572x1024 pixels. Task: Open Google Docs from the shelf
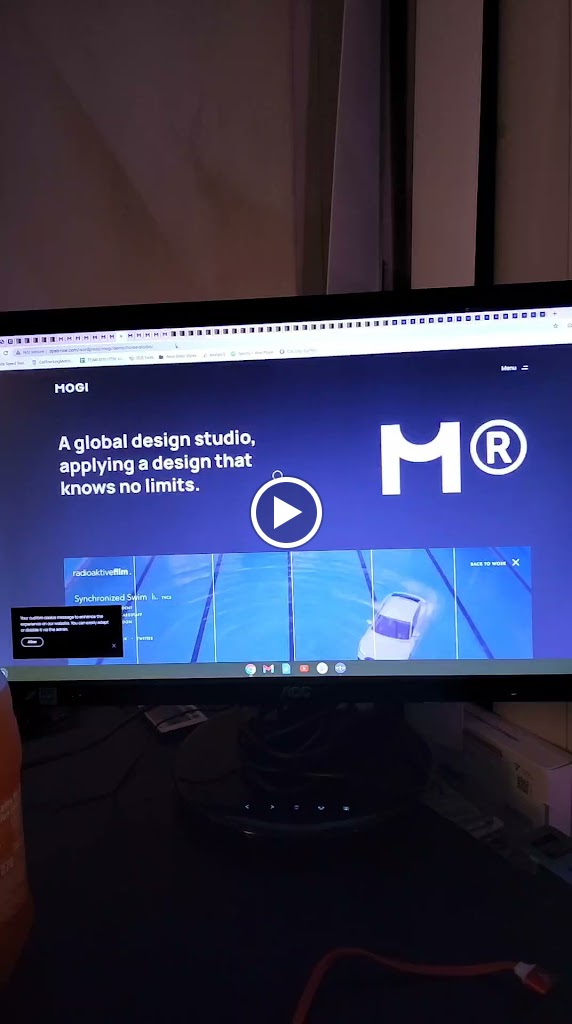(286, 669)
